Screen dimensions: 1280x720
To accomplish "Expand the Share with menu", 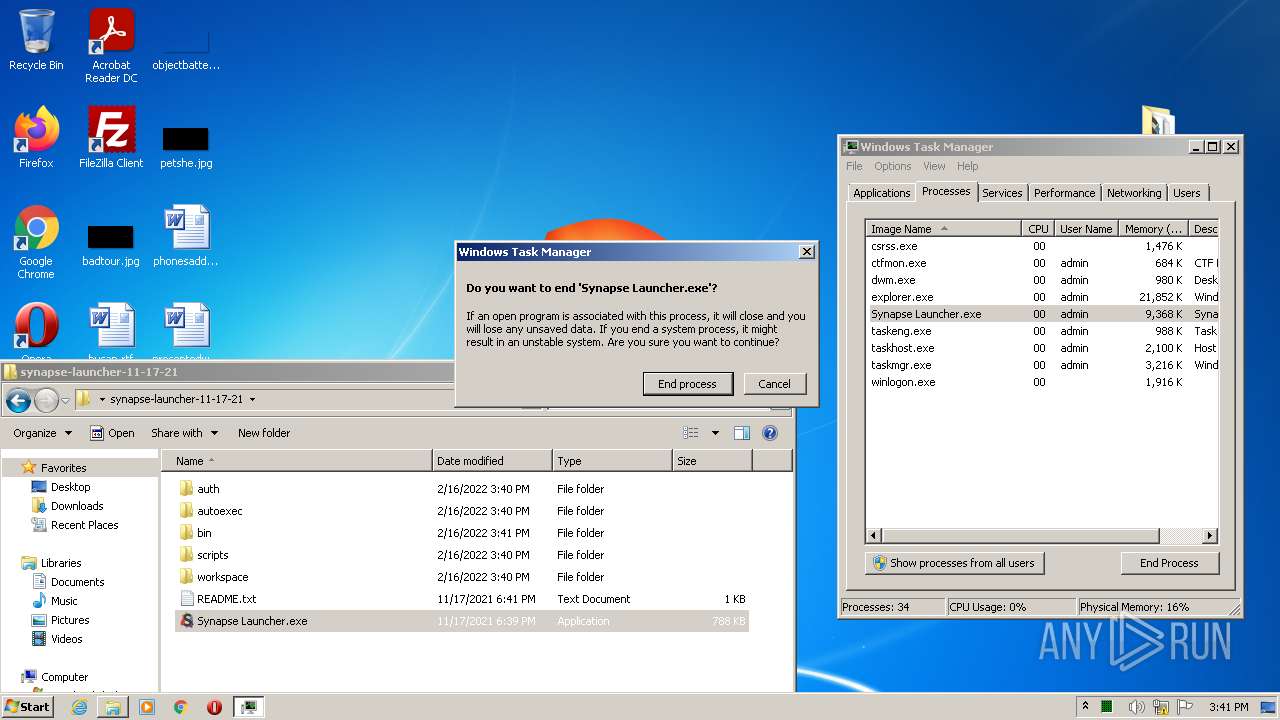I will click(184, 433).
